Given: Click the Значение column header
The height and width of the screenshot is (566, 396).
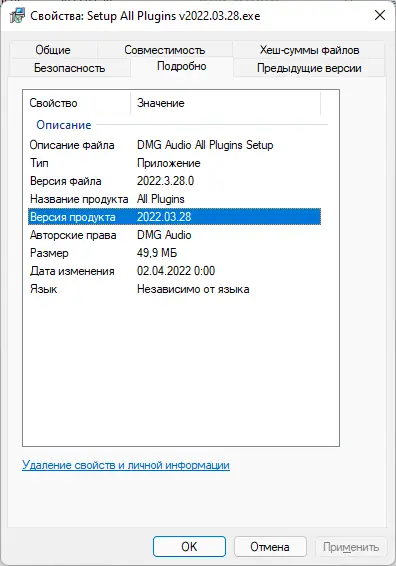Looking at the screenshot, I should [225, 103].
